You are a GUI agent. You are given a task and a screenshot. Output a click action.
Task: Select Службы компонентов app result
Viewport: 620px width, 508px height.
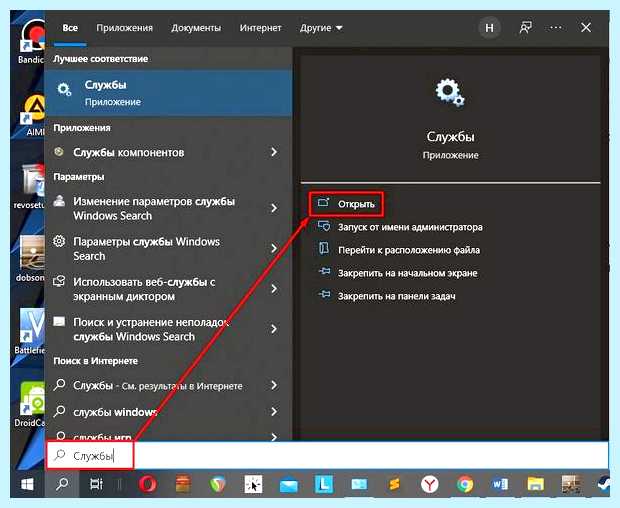pos(158,152)
